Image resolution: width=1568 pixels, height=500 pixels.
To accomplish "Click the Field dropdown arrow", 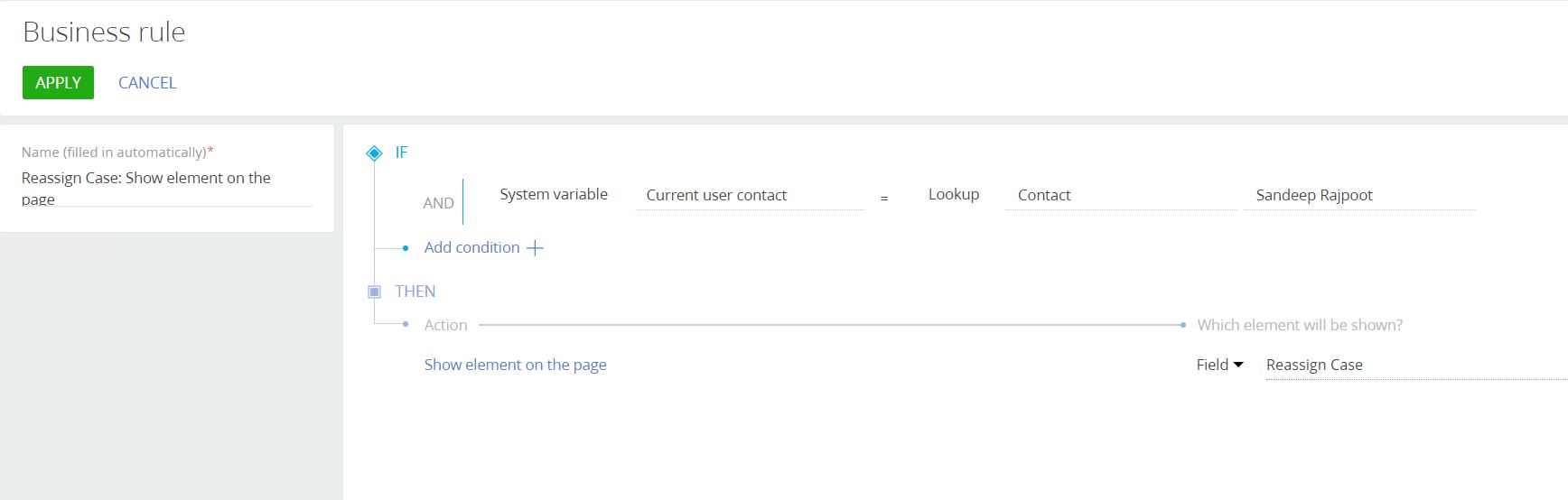I will (1238, 365).
